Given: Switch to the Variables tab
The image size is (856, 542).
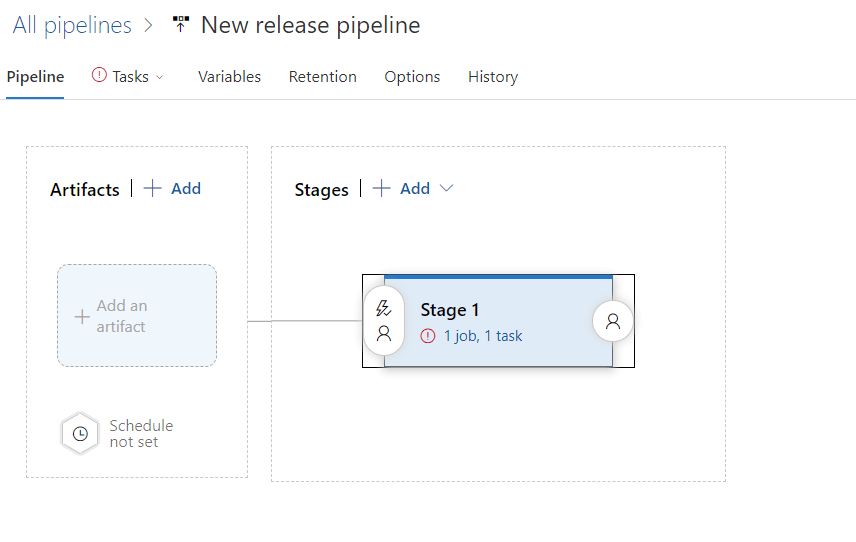Looking at the screenshot, I should tap(229, 77).
